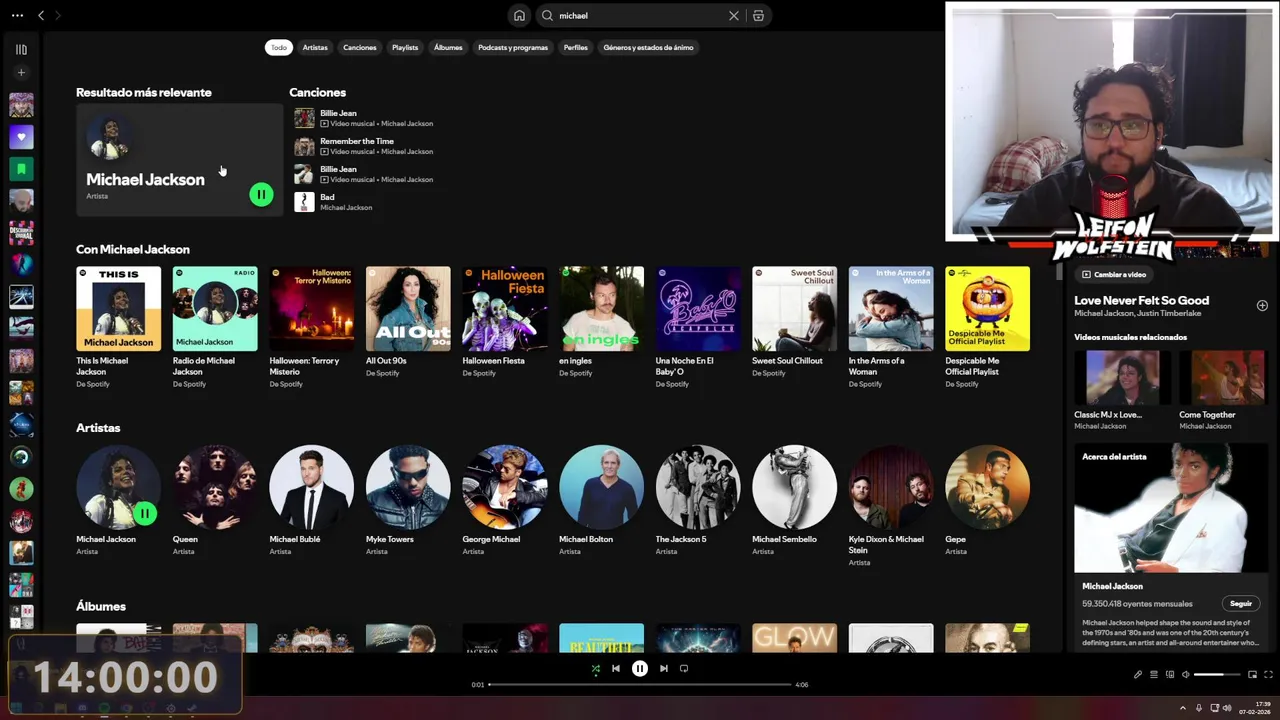Screen dimensions: 1280x720
Task: Toggle shuffle in the player bar
Action: coord(595,669)
